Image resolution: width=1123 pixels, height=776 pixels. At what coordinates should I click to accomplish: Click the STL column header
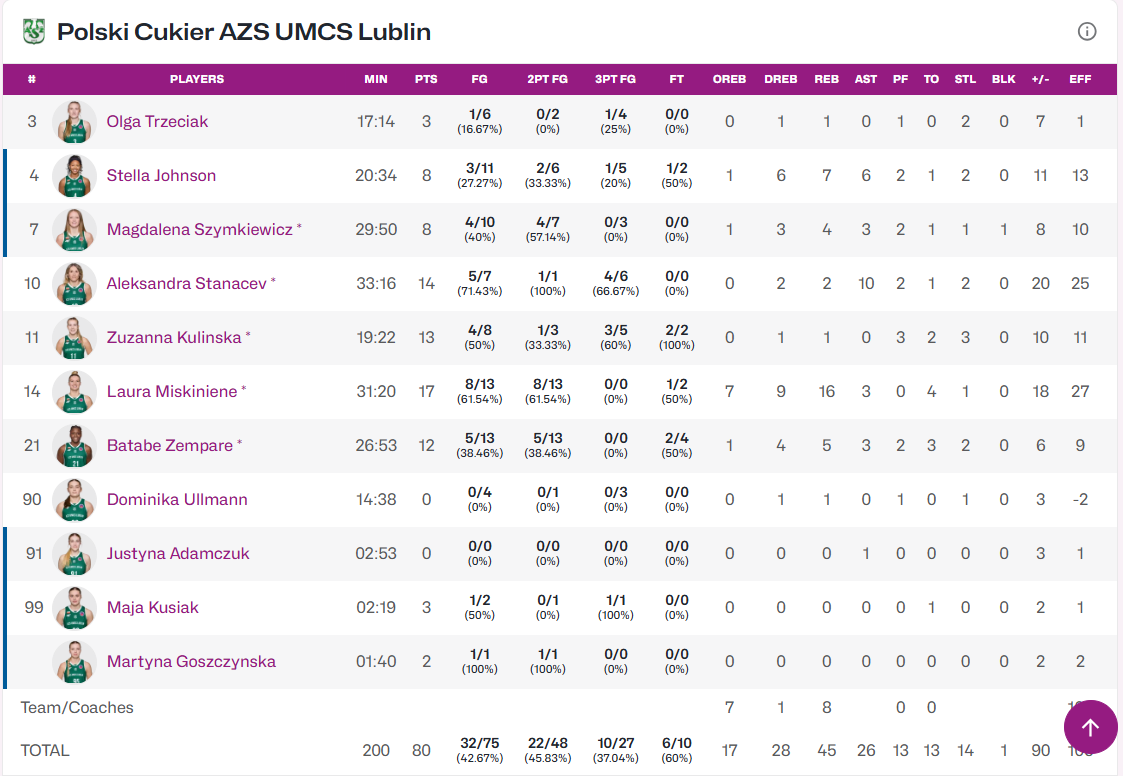pyautogui.click(x=965, y=79)
